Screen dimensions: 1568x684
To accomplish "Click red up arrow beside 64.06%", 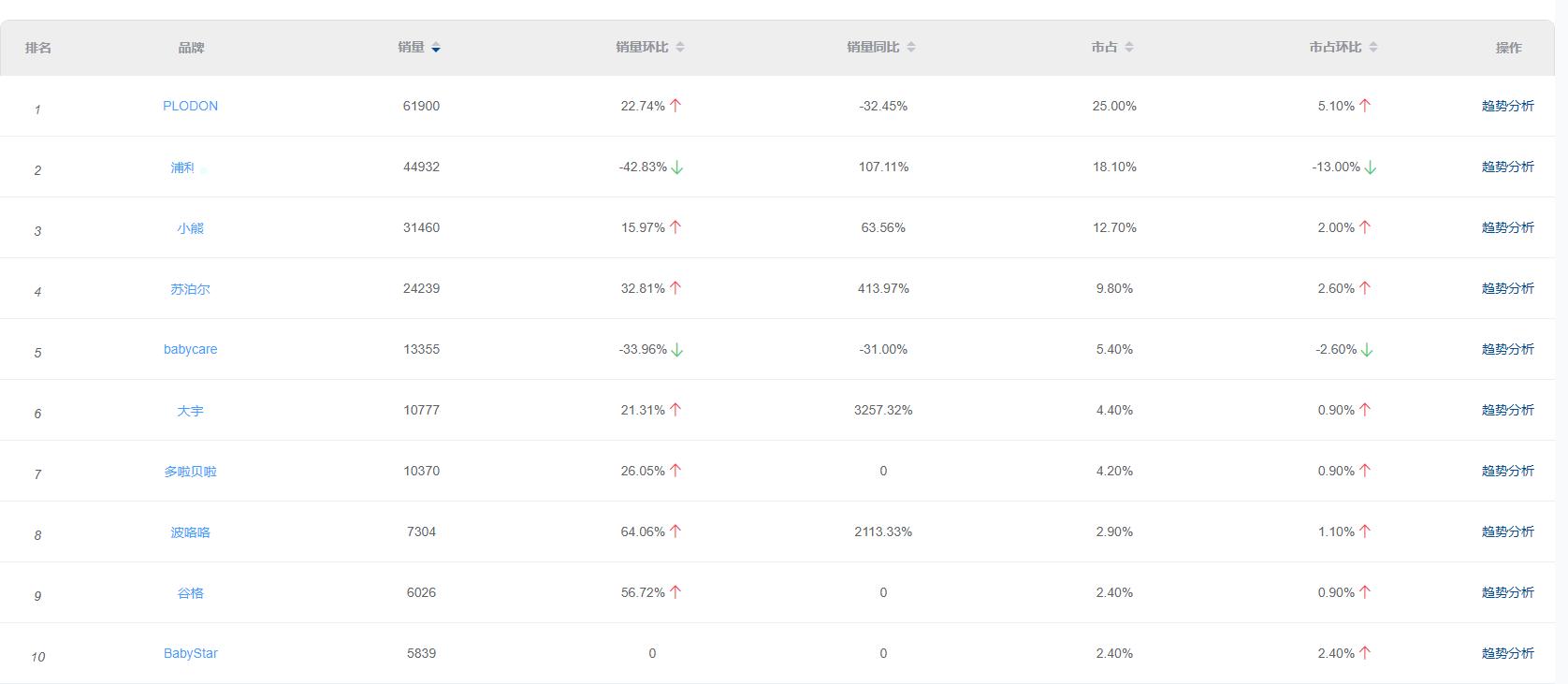I will tap(675, 531).
